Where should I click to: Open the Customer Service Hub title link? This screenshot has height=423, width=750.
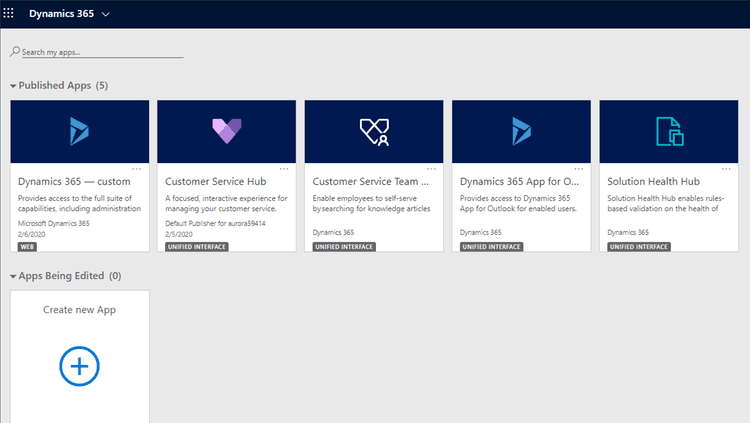tap(216, 182)
